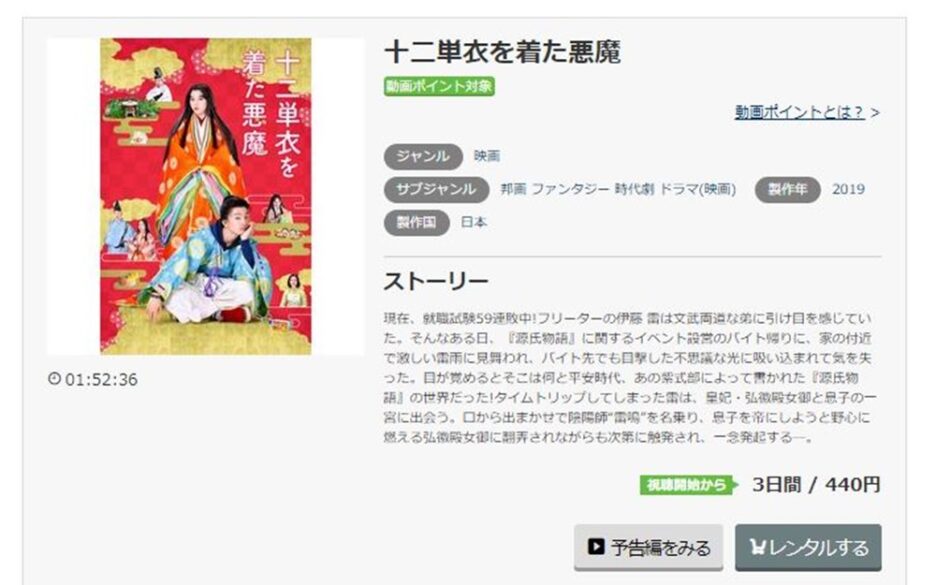The image size is (936, 585).
Task: Click the レンタルする rental button
Action: click(x=808, y=547)
